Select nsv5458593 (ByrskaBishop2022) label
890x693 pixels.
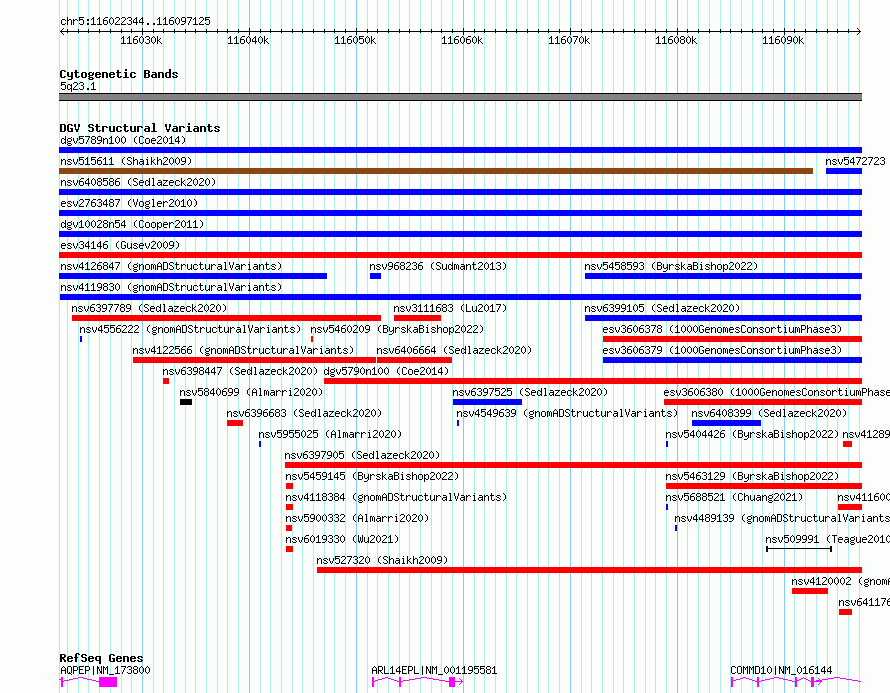(671, 266)
